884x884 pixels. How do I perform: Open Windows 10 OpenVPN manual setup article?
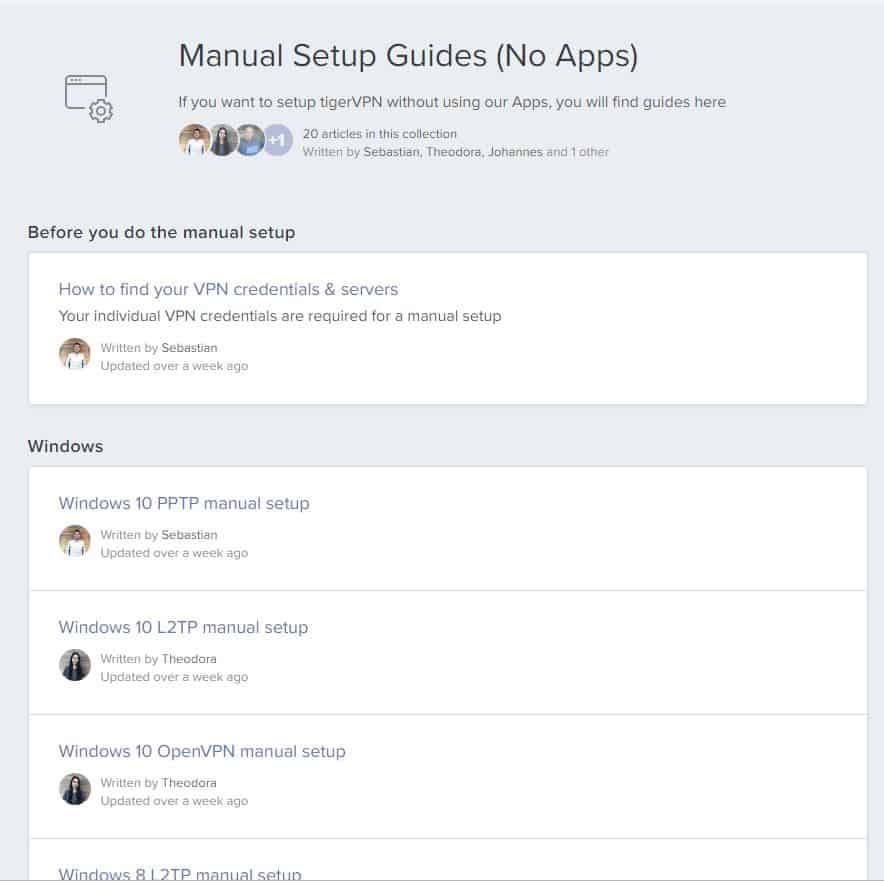[x=202, y=751]
